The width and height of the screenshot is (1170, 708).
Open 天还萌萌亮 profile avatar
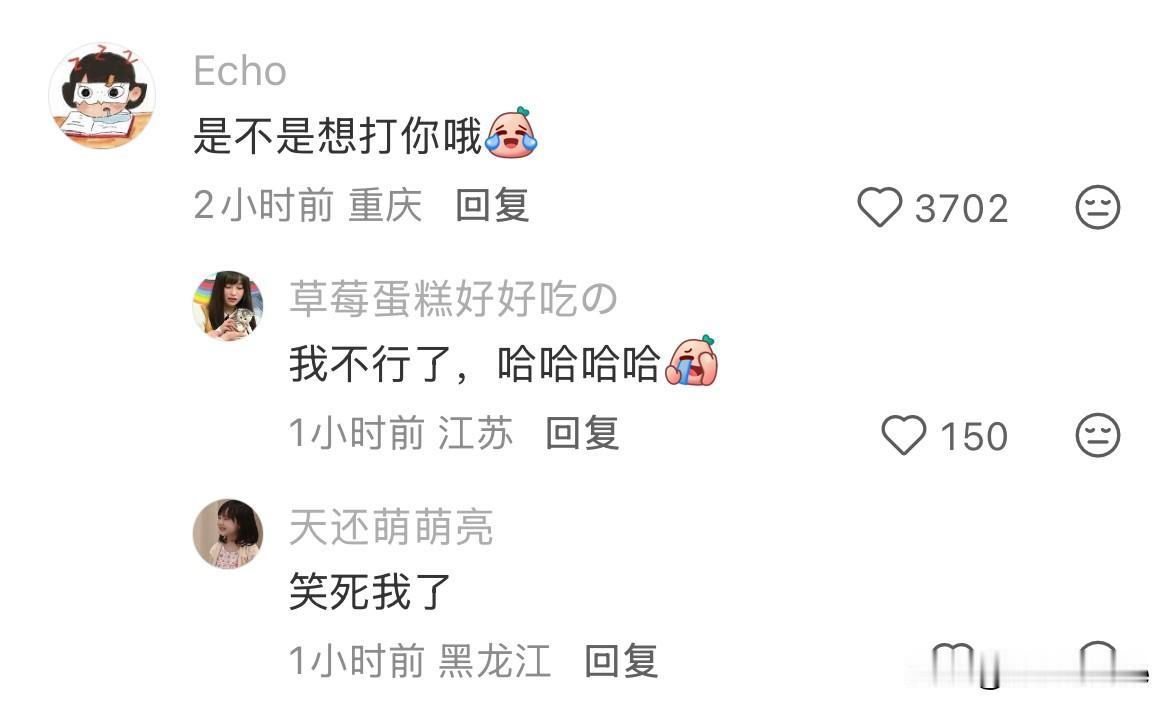228,534
